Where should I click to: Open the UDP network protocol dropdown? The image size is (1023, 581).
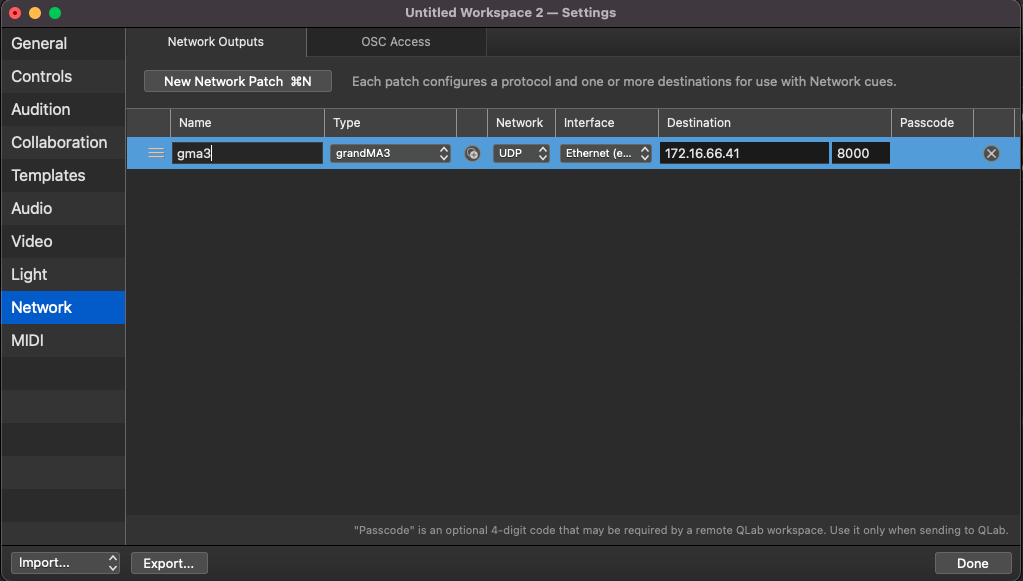pyautogui.click(x=521, y=153)
